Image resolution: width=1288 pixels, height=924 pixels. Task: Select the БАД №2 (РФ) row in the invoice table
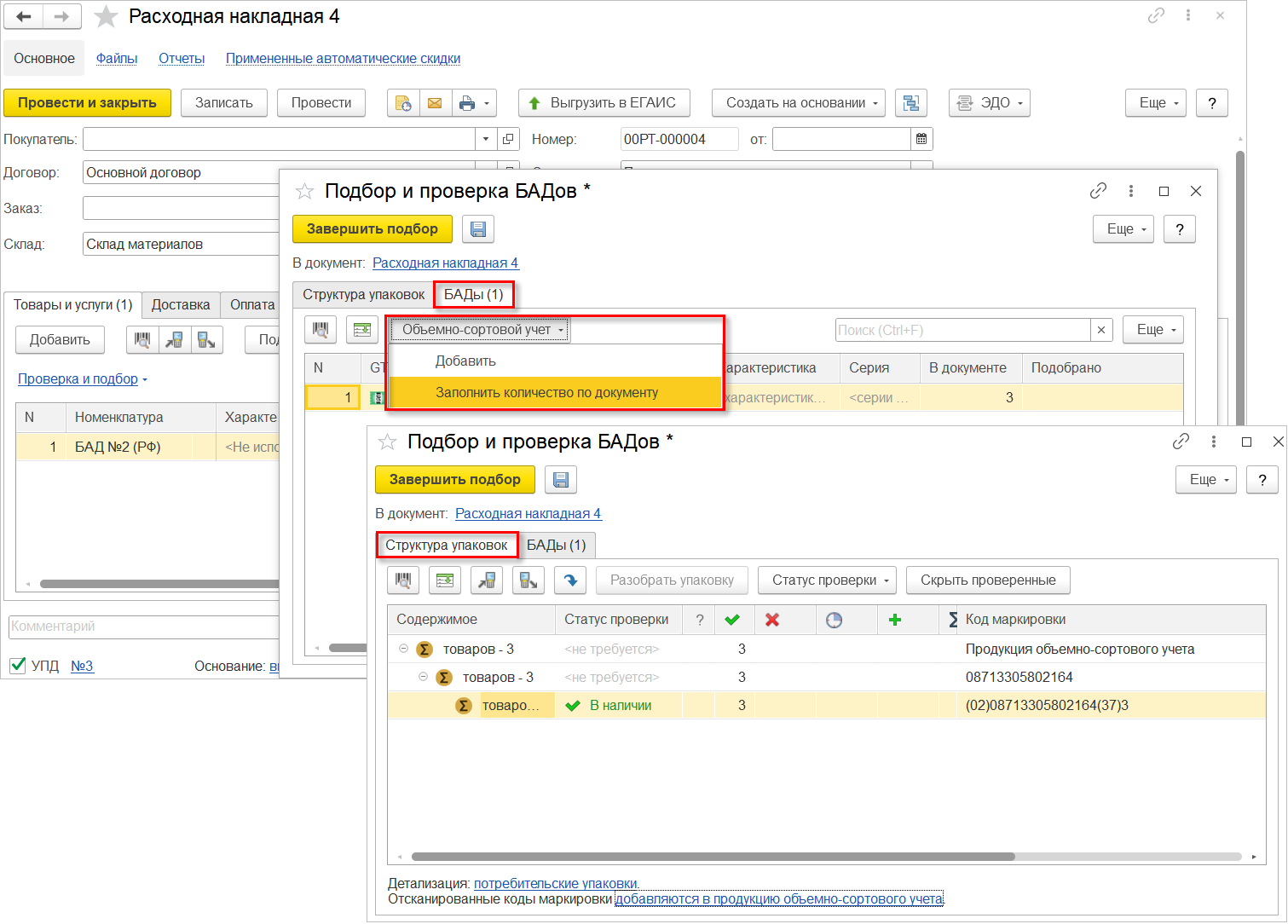[x=147, y=447]
